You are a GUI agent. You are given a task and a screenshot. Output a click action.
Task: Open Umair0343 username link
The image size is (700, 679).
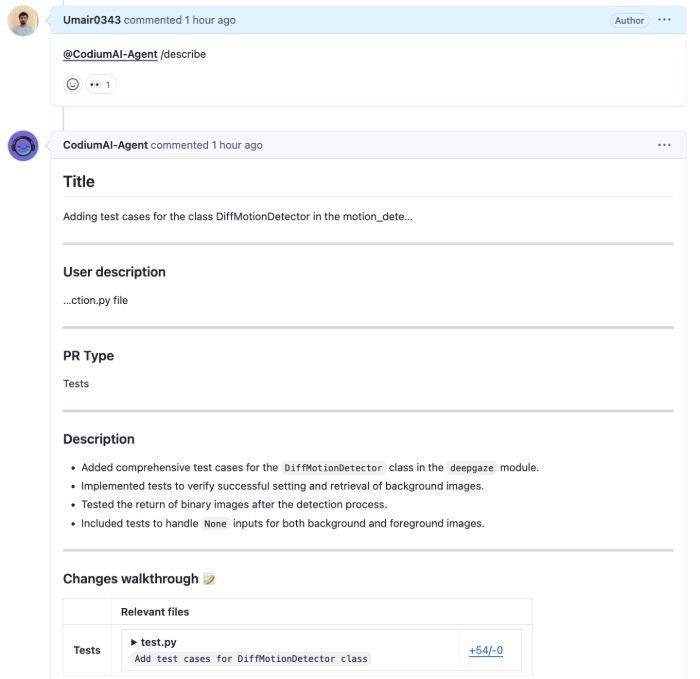point(92,20)
